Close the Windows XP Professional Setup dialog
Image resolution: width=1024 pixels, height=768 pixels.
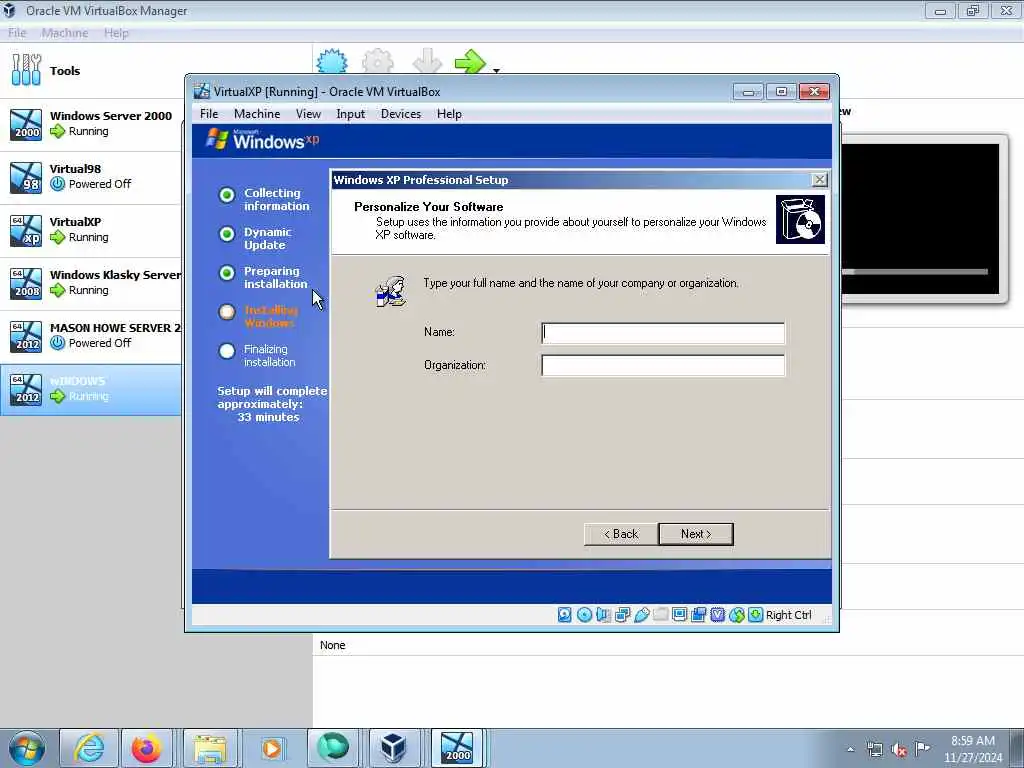820,180
